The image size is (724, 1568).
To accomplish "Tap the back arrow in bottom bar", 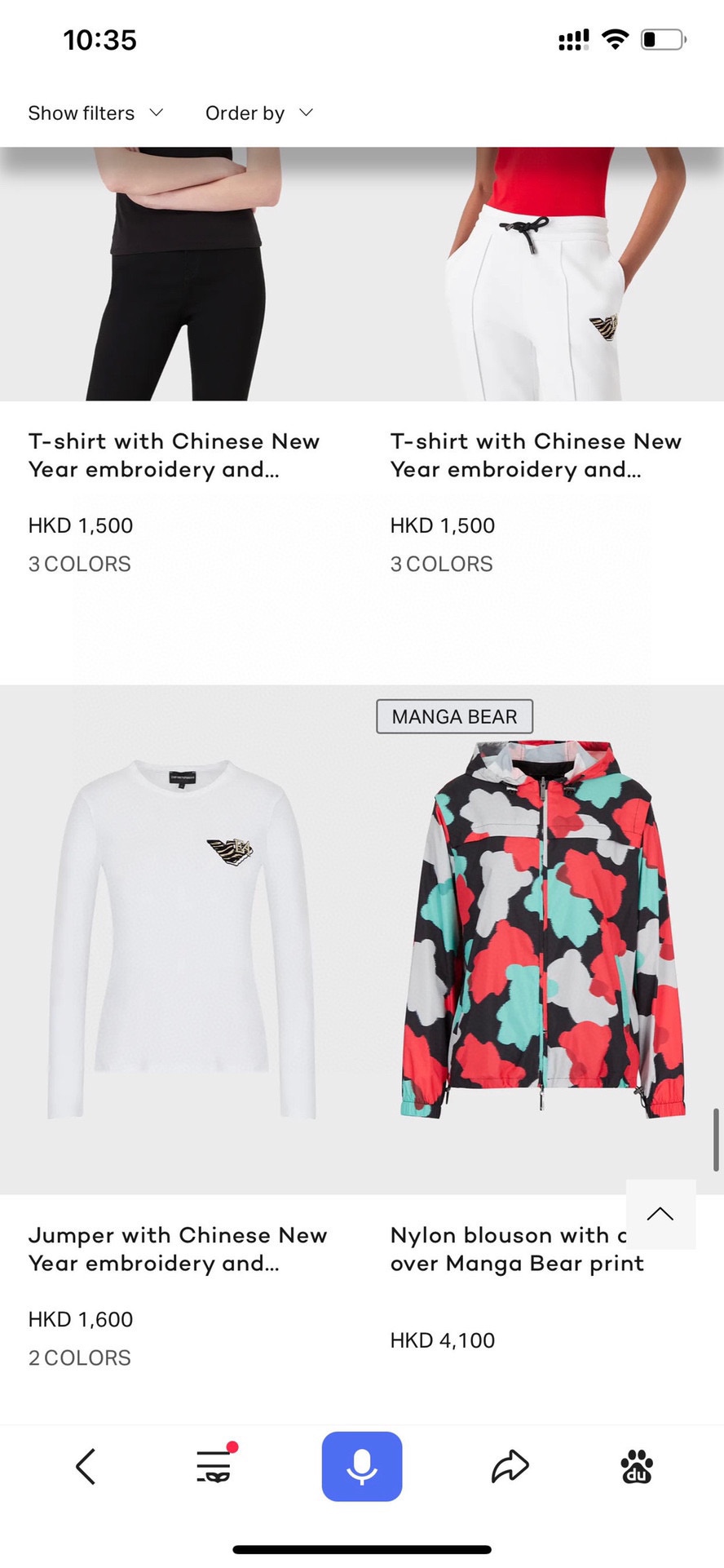I will click(86, 1466).
